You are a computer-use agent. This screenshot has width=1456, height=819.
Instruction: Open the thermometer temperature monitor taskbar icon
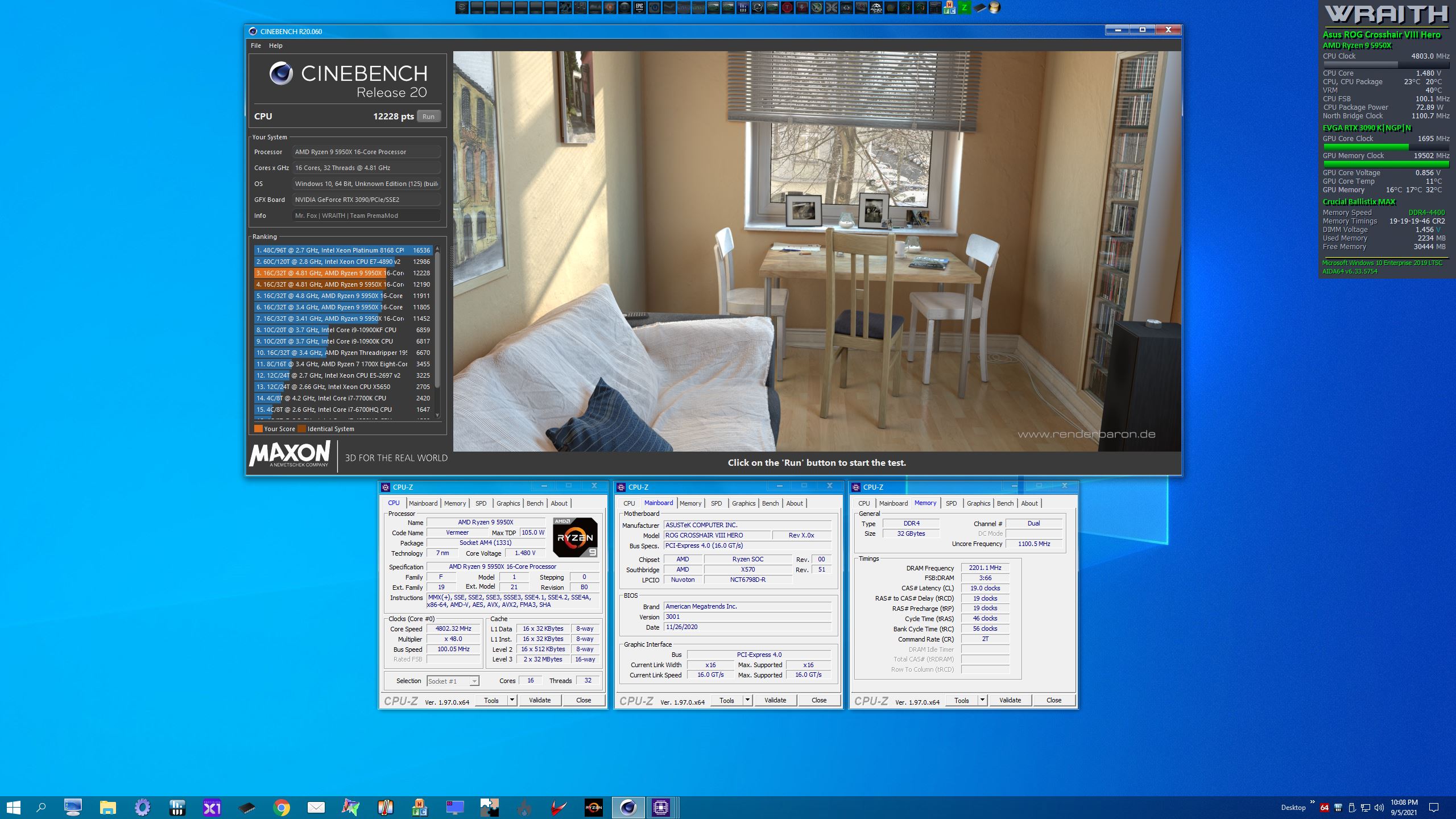pos(385,807)
